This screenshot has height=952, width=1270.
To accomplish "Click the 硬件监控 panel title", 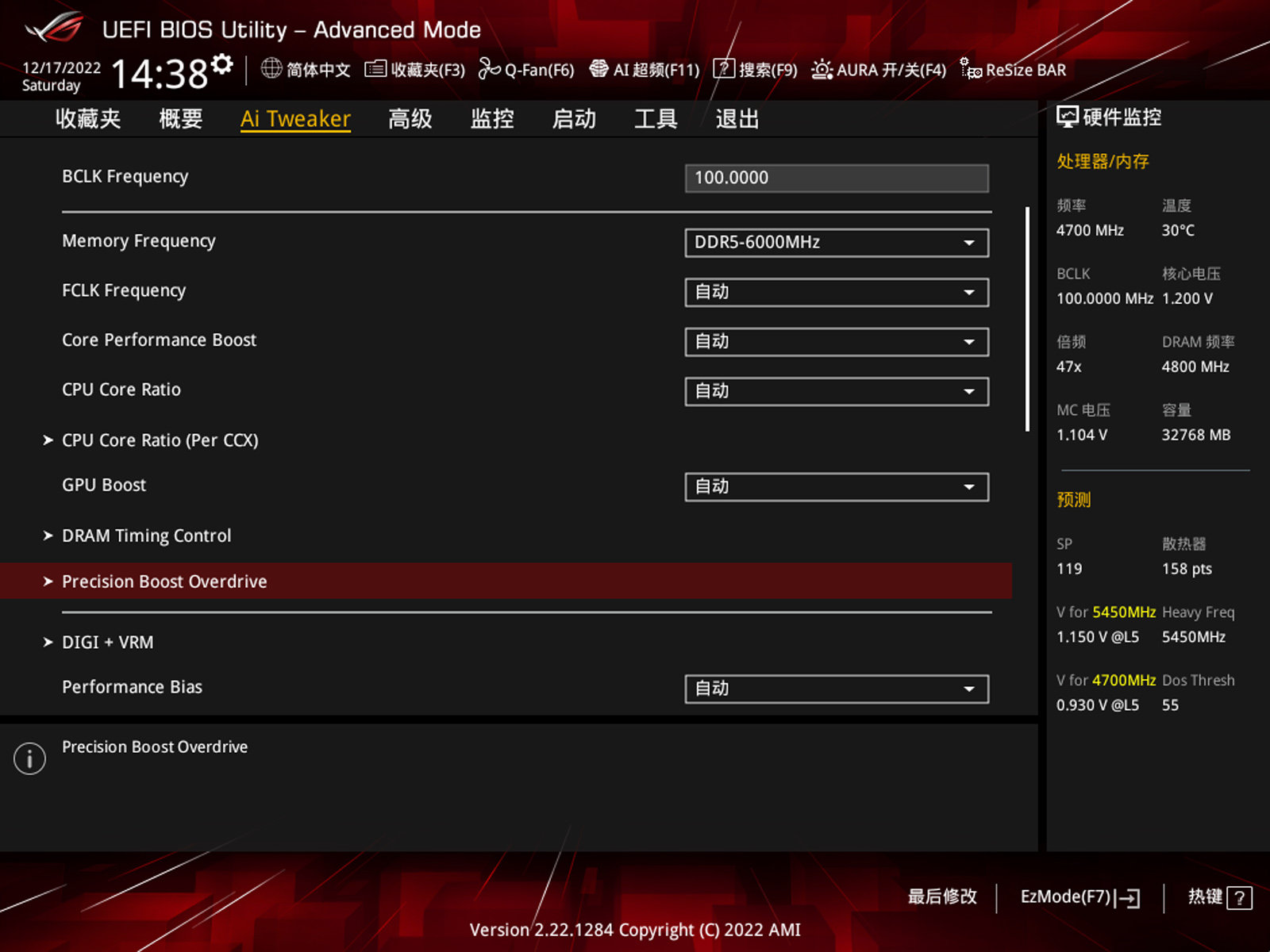I will click(1122, 117).
